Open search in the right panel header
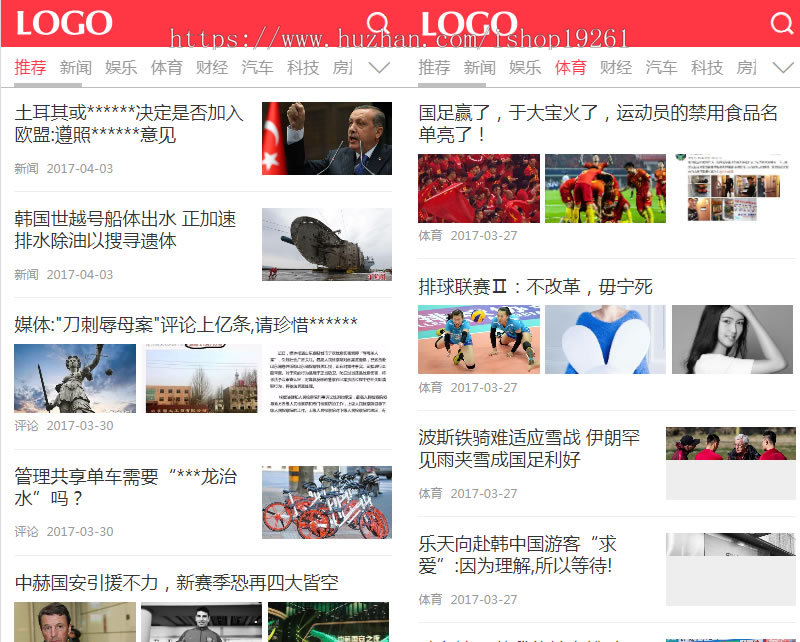The image size is (800, 642). 782,23
